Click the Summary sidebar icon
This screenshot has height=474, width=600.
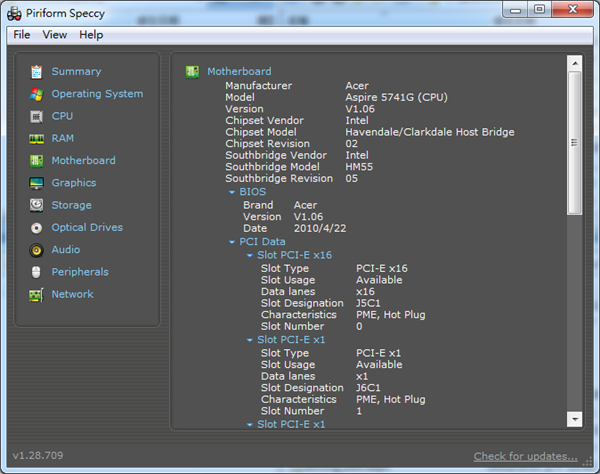(x=37, y=72)
